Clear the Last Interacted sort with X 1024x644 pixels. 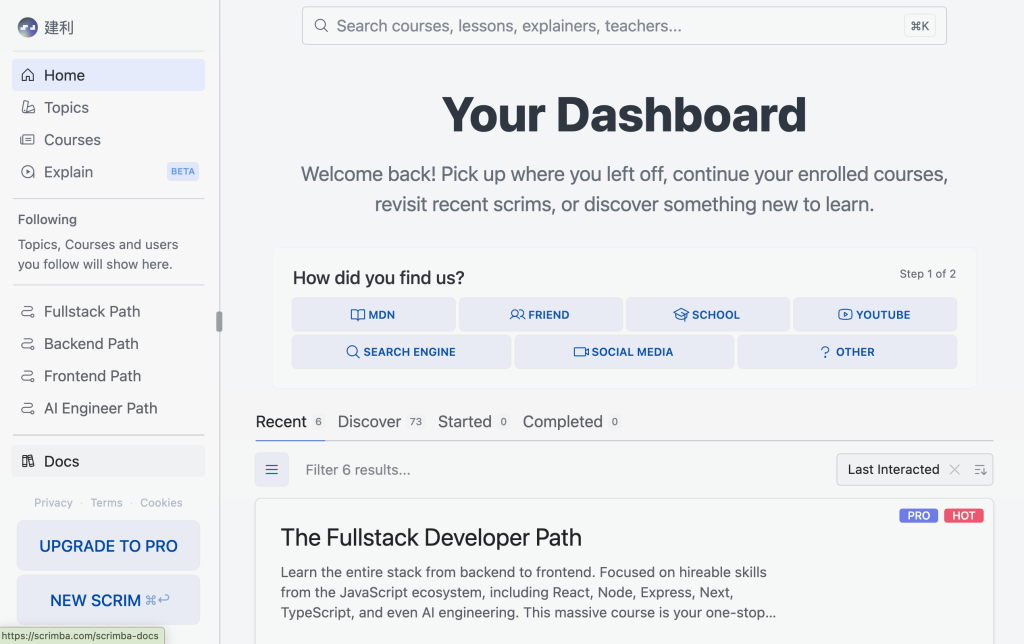tap(954, 470)
